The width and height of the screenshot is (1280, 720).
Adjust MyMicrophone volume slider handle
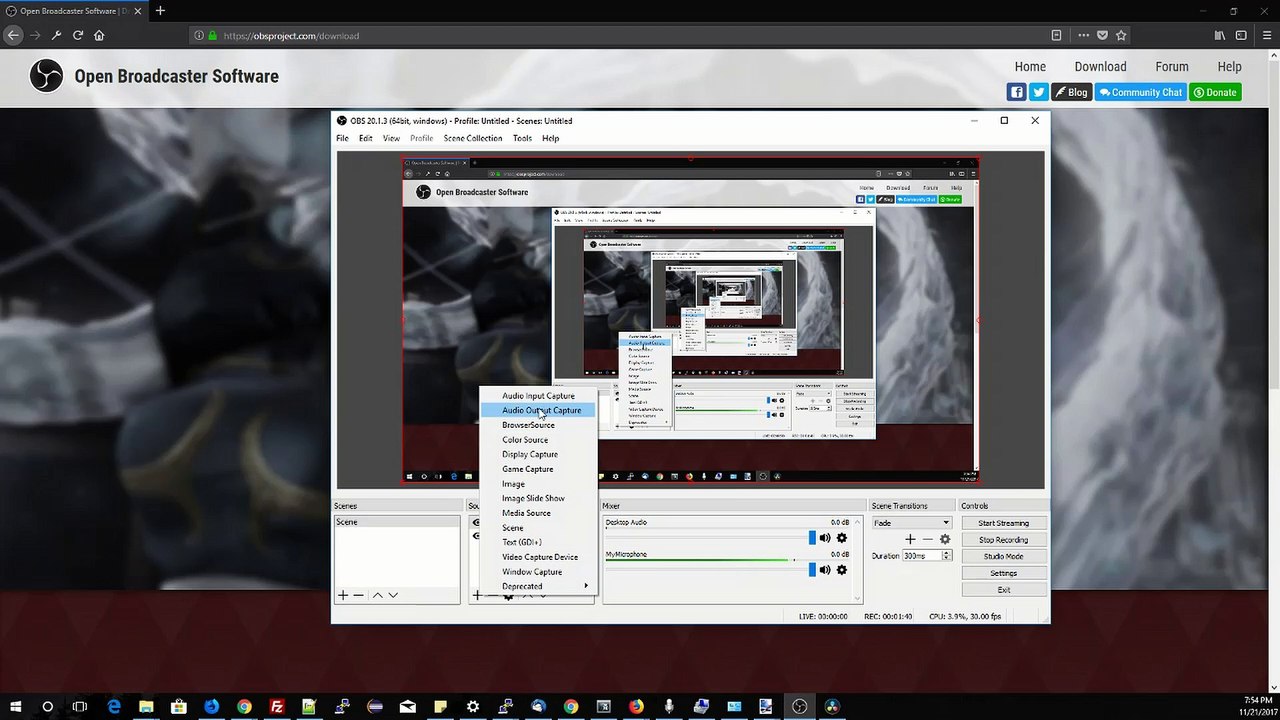click(812, 570)
